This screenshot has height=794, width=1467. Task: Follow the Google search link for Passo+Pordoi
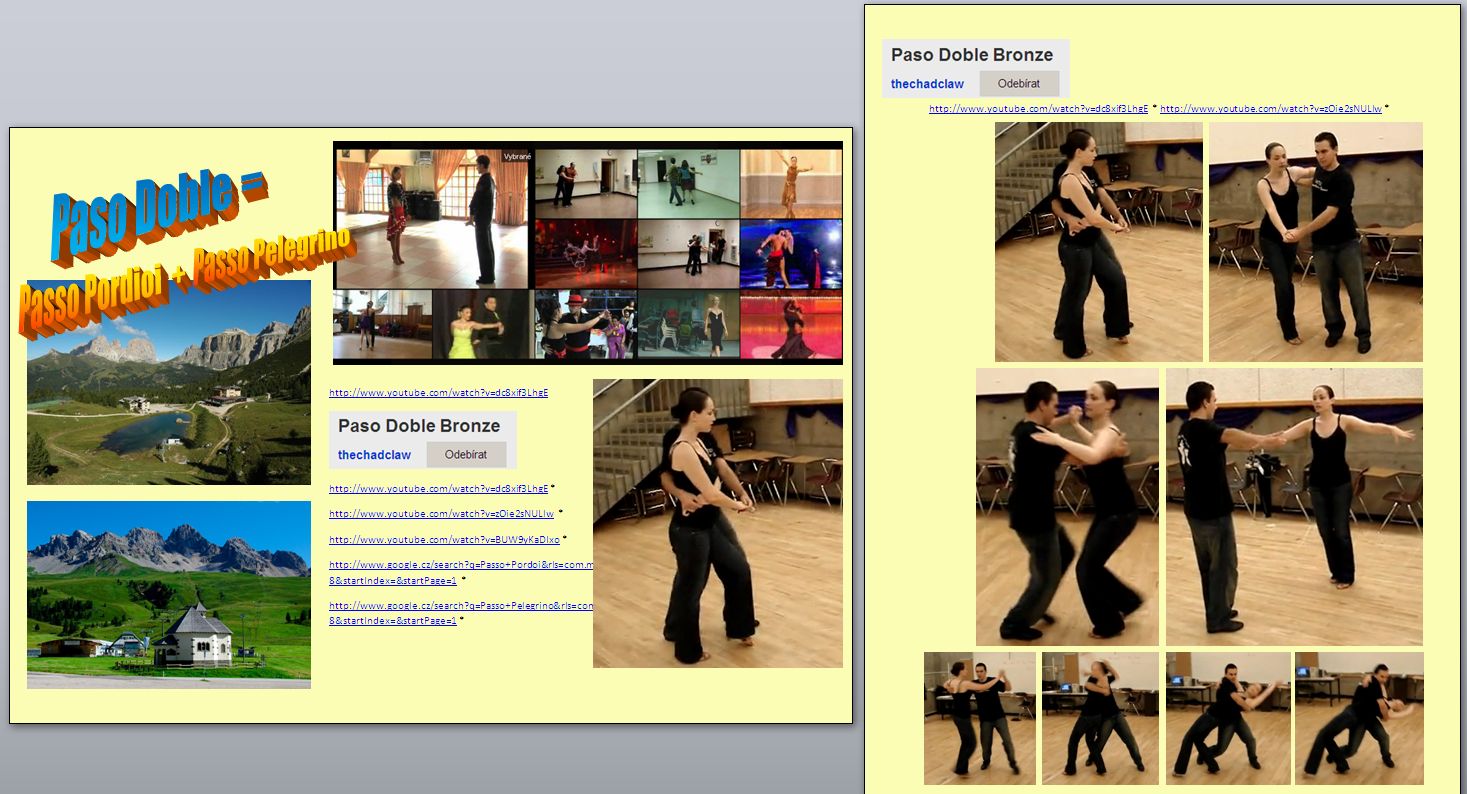point(461,566)
